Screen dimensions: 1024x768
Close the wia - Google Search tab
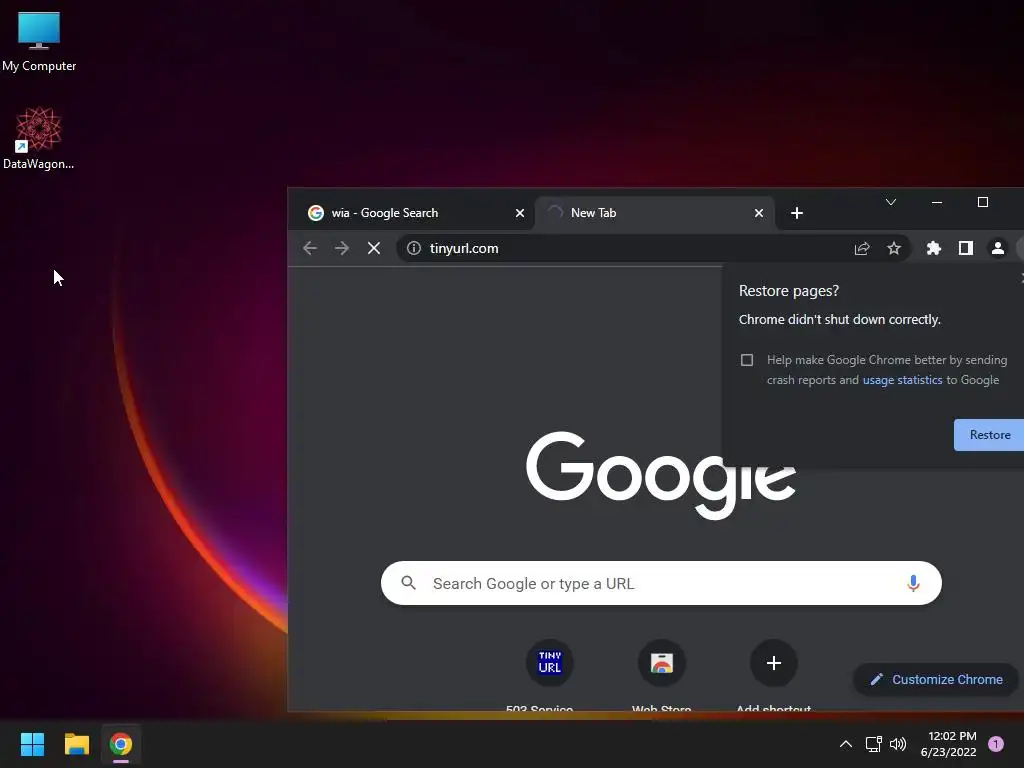(x=520, y=213)
